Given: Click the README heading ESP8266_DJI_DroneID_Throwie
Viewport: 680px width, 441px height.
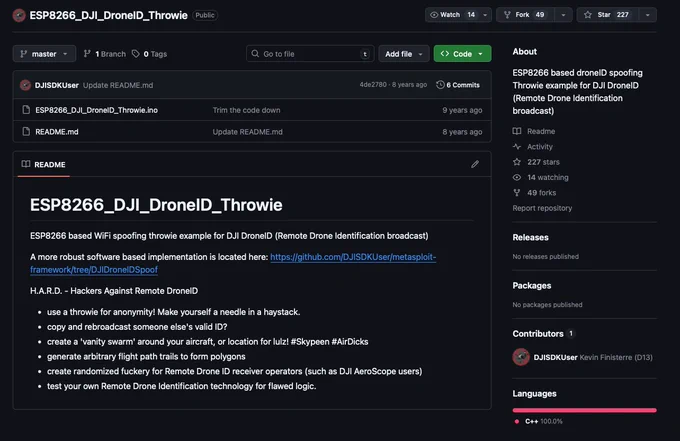Looking at the screenshot, I should [156, 205].
